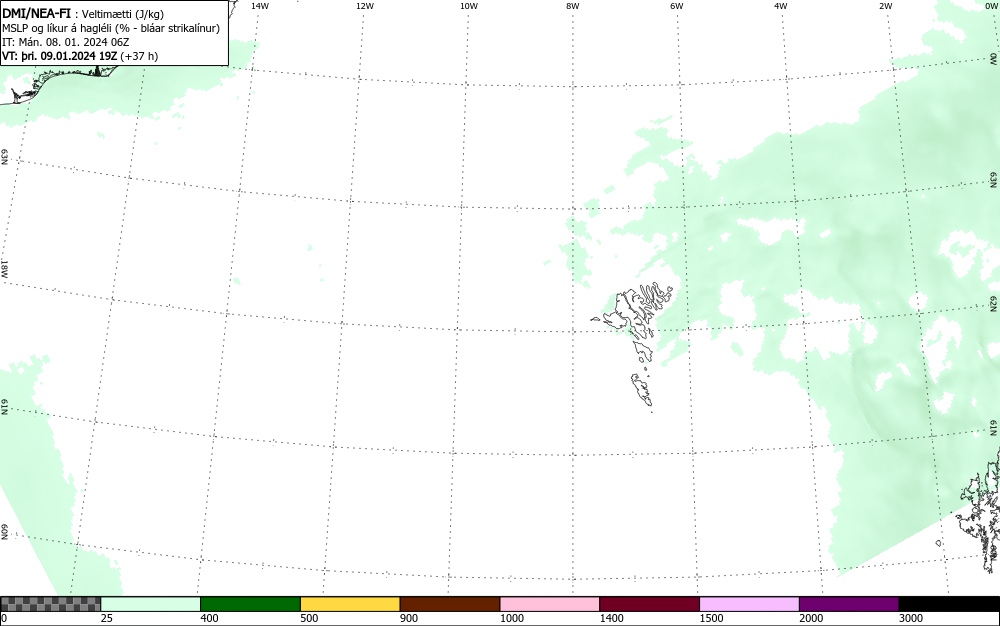Screen dimensions: 1000x626
Task: Click the 62N label on right edge
Action: click(994, 303)
